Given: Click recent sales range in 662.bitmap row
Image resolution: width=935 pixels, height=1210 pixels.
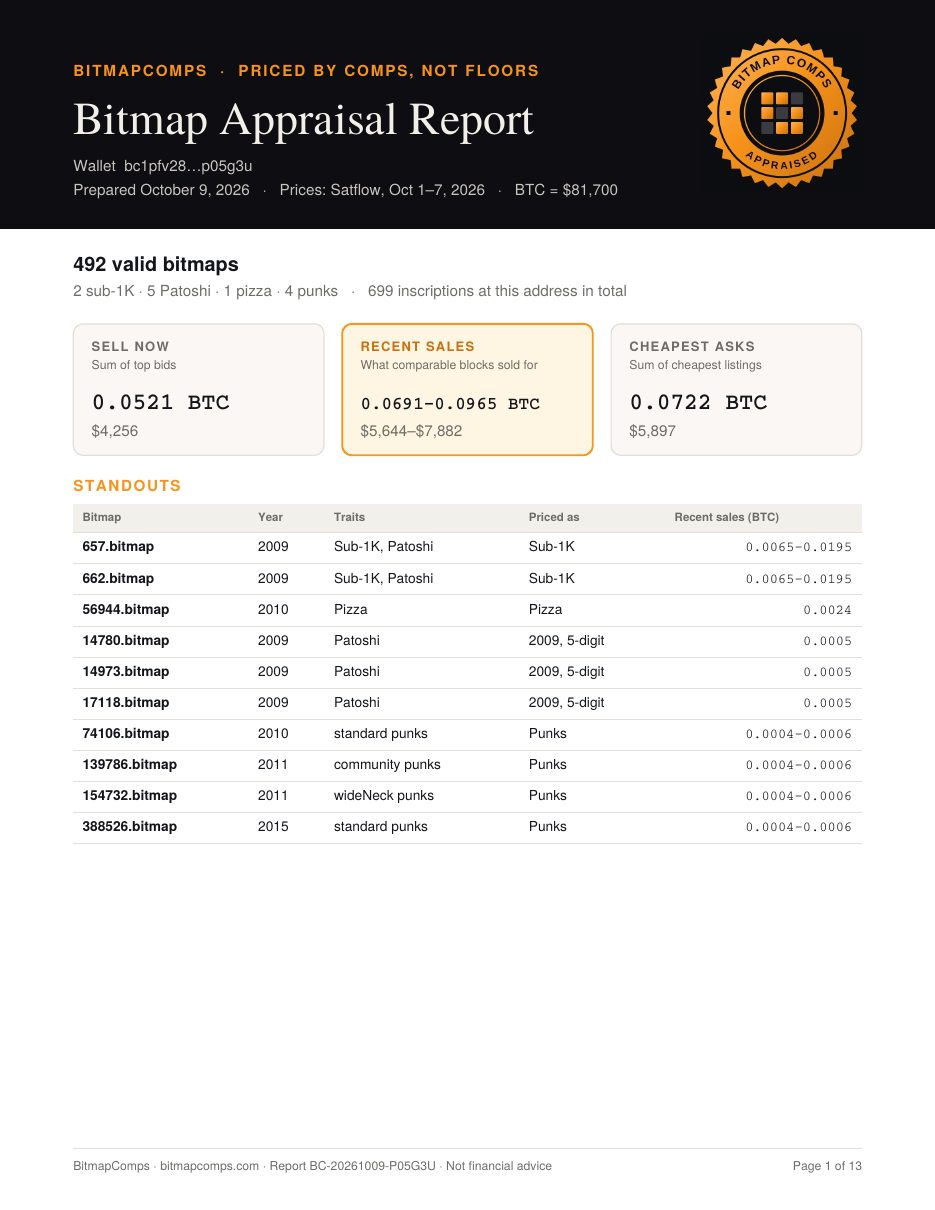Looking at the screenshot, I should [x=799, y=579].
